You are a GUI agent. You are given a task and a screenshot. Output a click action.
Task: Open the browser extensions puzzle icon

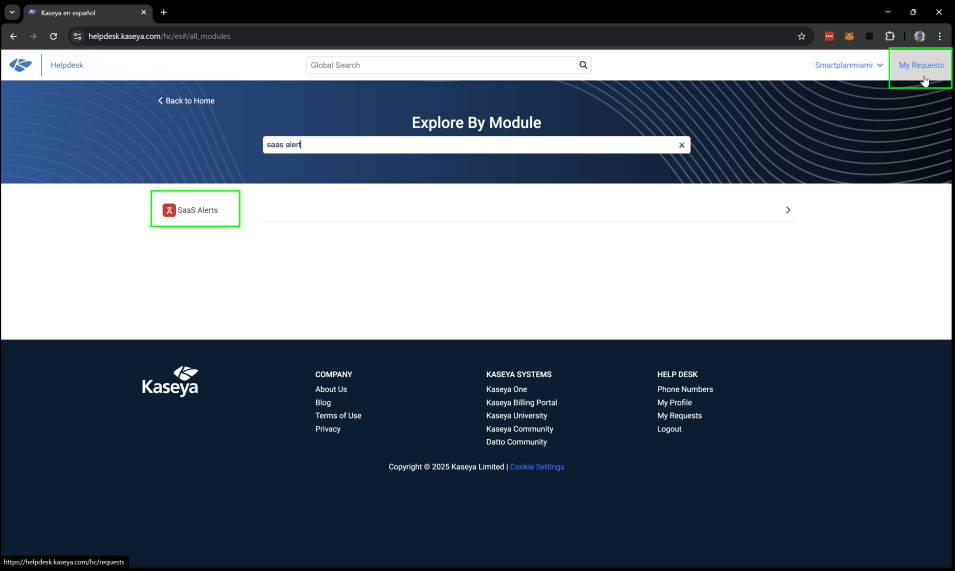(890, 37)
